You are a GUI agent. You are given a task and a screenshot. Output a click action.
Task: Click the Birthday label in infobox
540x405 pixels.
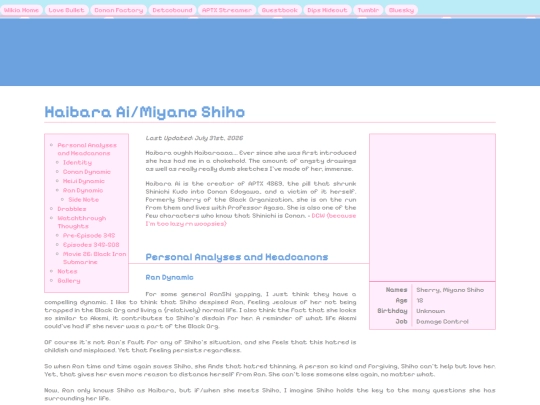pyautogui.click(x=392, y=311)
